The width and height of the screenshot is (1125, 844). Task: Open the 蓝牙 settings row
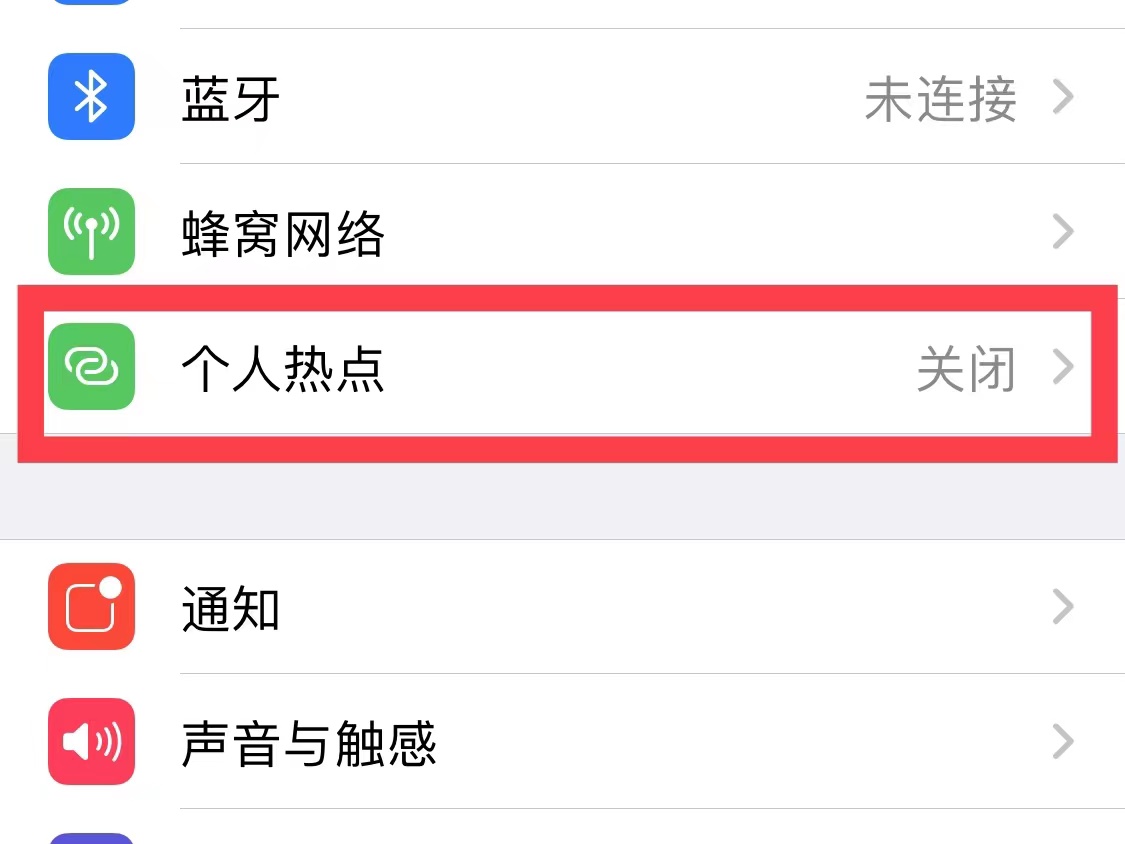[562, 96]
